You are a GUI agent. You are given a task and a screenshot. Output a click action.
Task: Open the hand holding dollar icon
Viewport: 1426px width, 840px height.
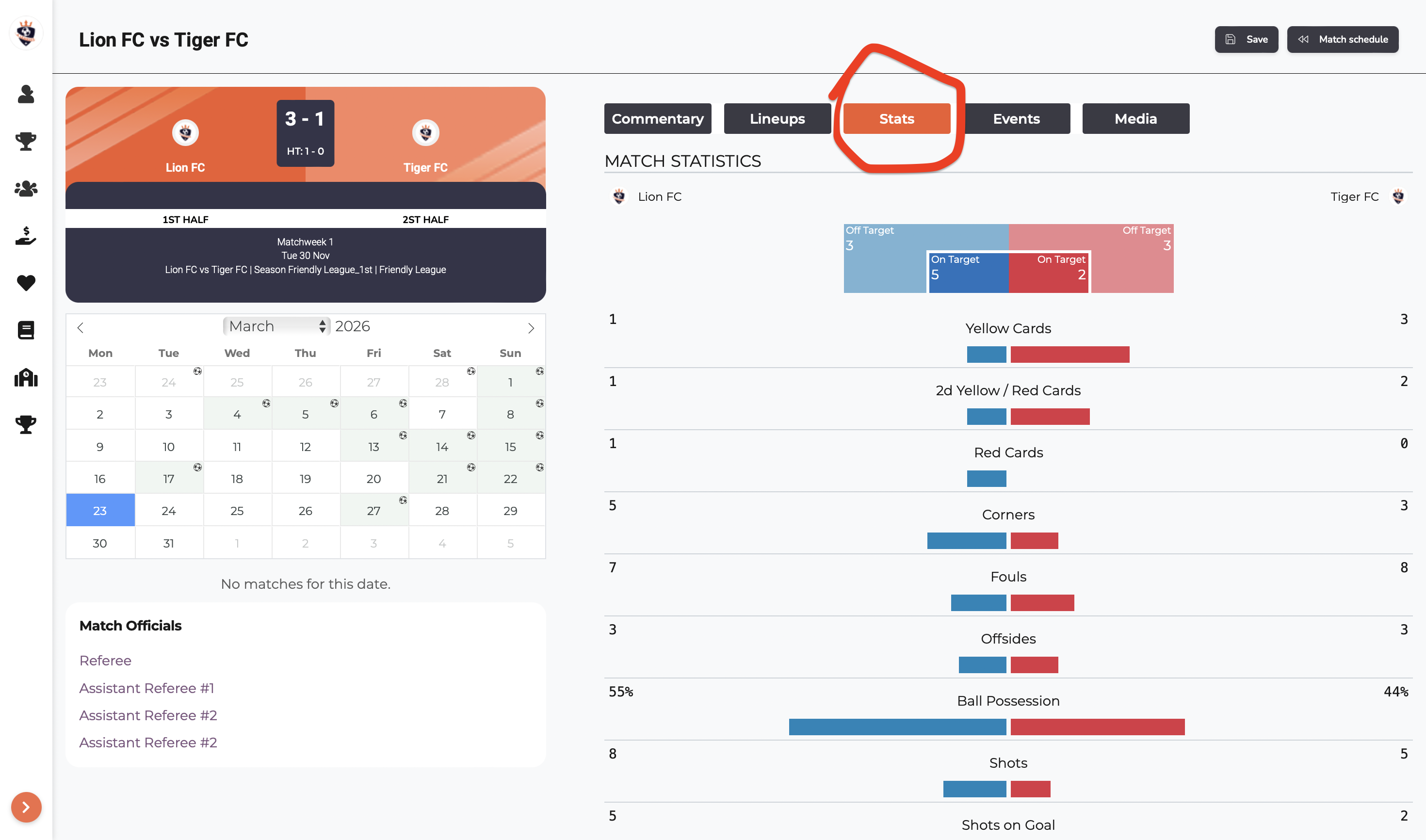26,236
